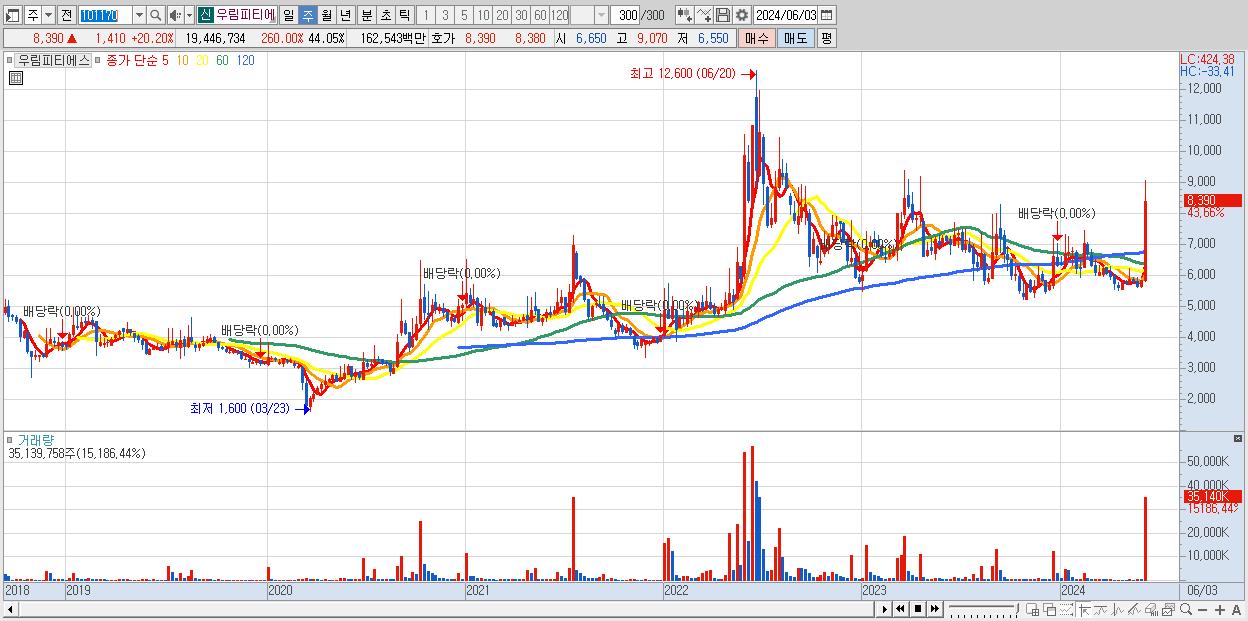This screenshot has width=1248, height=621.
Task: Select daily 일 chart period
Action: click(x=288, y=15)
